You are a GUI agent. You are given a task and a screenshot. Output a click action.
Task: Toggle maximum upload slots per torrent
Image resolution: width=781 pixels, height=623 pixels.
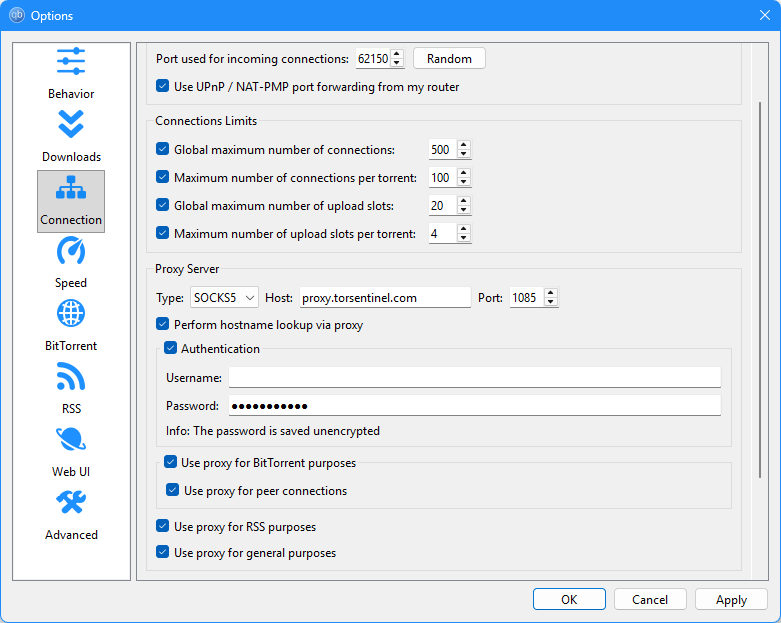click(162, 233)
